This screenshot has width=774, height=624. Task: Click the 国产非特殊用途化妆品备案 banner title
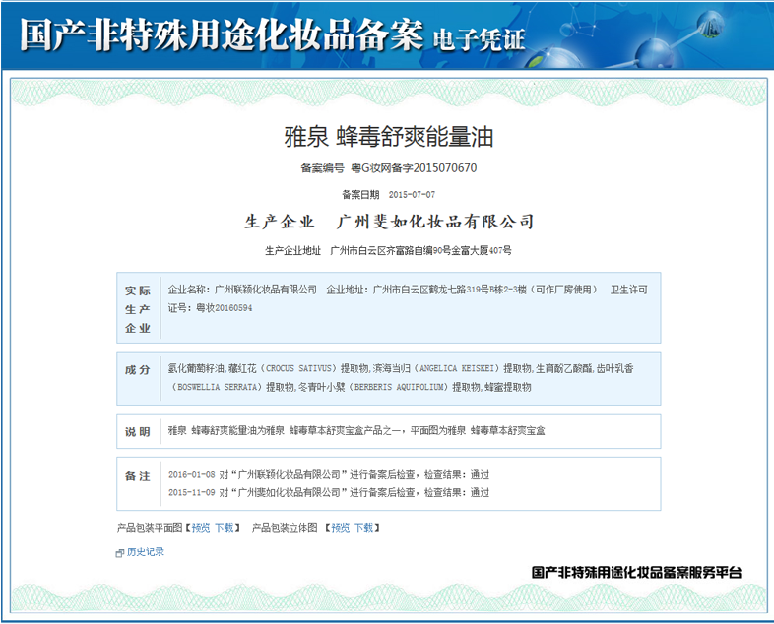[x=221, y=35]
